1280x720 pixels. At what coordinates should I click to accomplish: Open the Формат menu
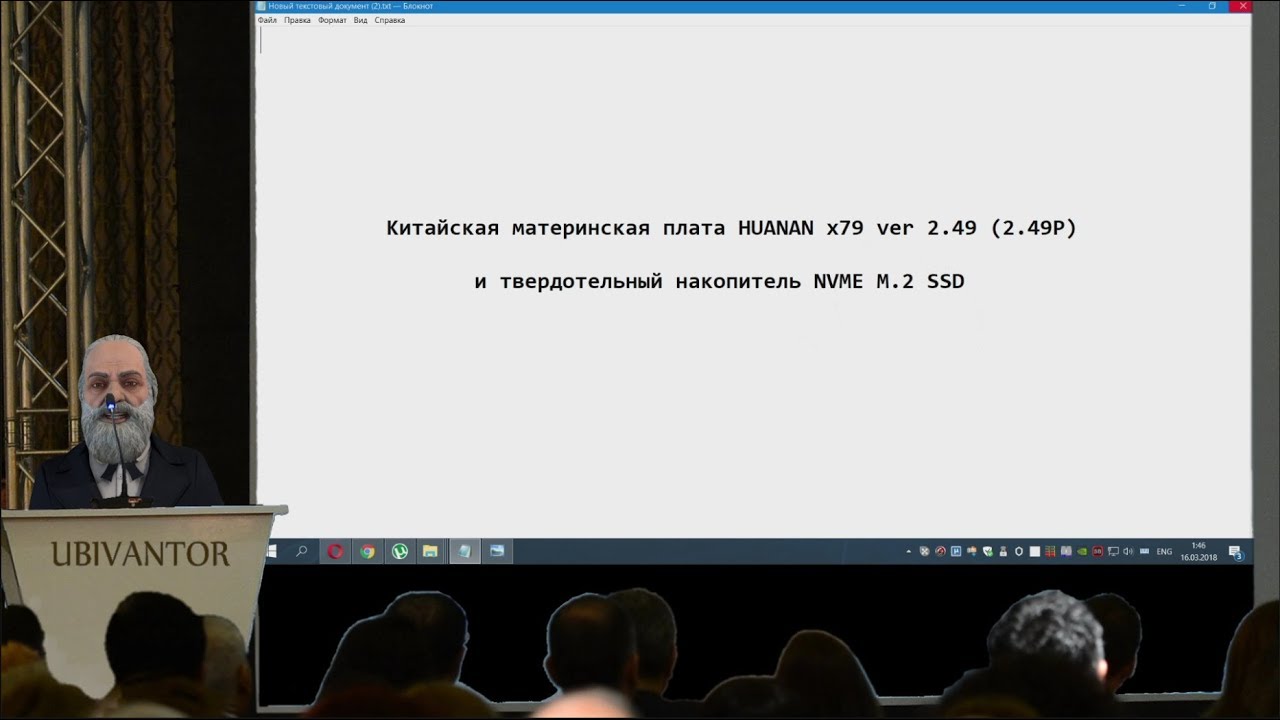click(332, 20)
